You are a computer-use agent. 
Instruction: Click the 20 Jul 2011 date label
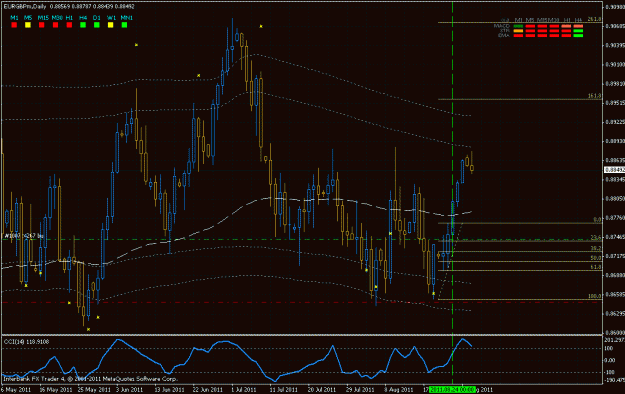tap(322, 390)
